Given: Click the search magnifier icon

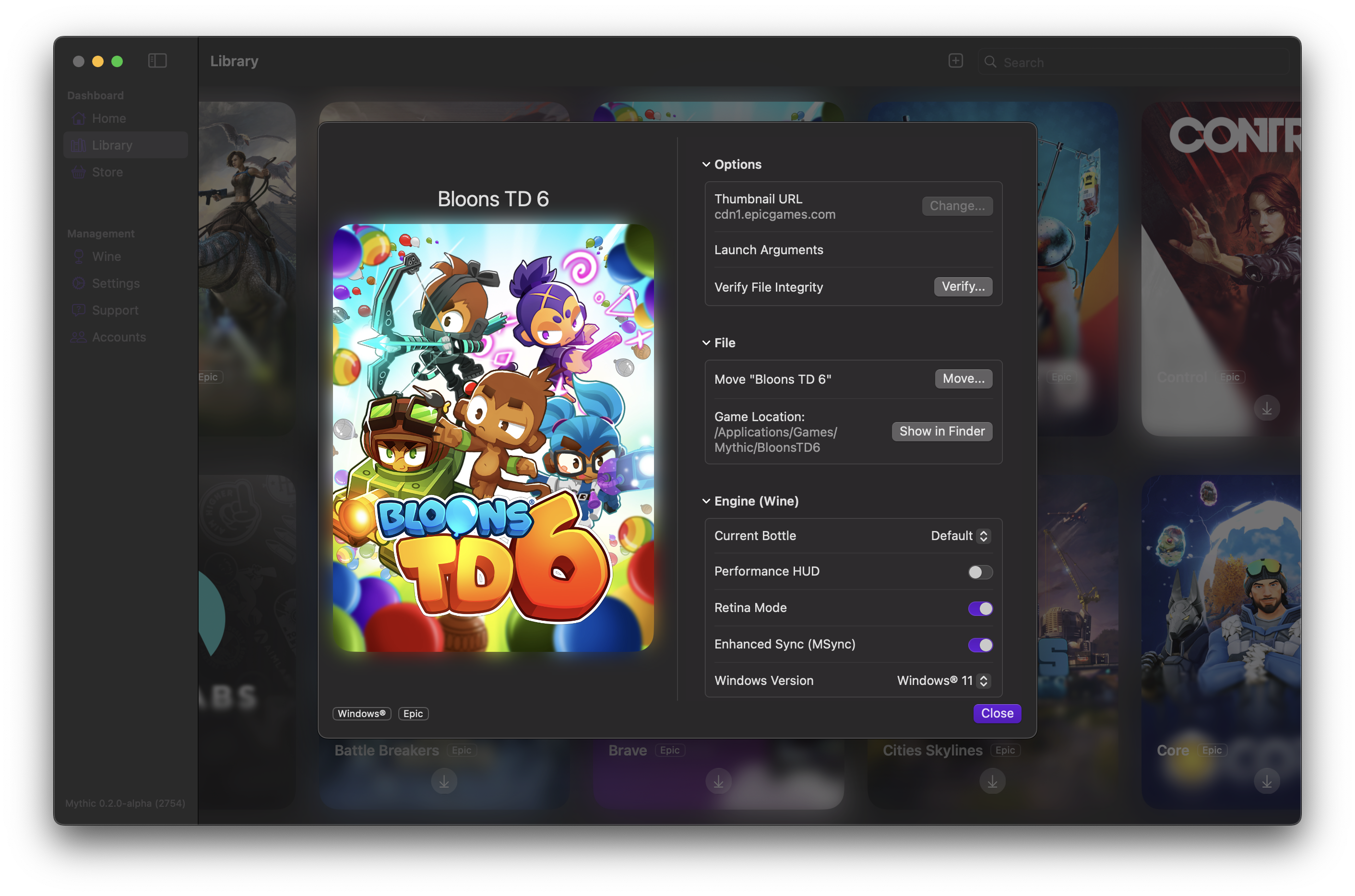Looking at the screenshot, I should [x=990, y=62].
